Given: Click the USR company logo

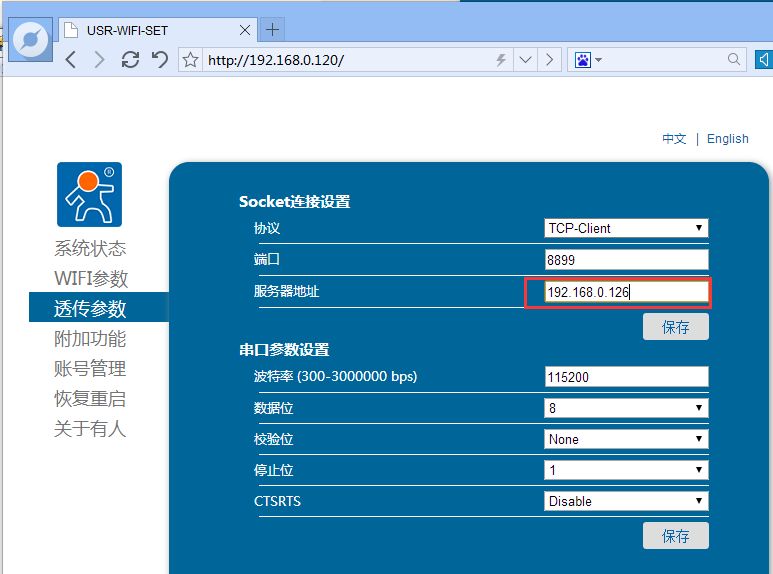Looking at the screenshot, I should [x=89, y=194].
